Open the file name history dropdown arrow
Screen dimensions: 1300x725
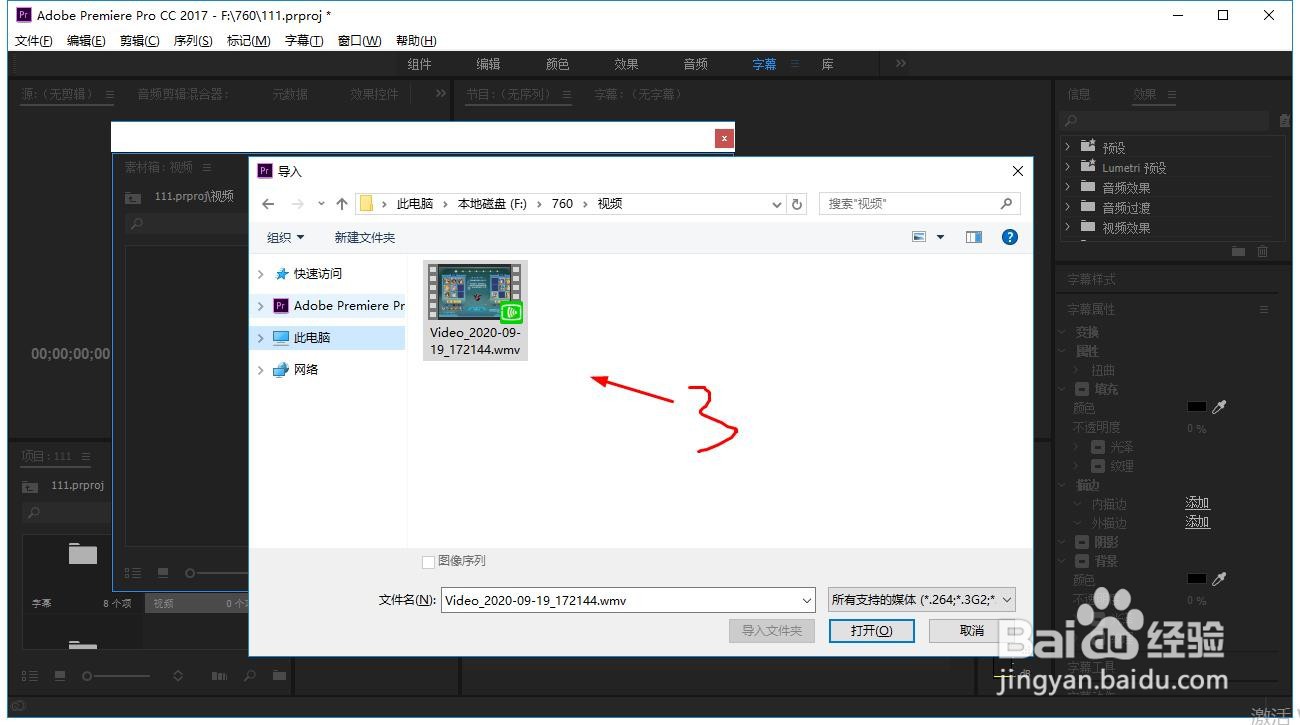[x=807, y=601]
